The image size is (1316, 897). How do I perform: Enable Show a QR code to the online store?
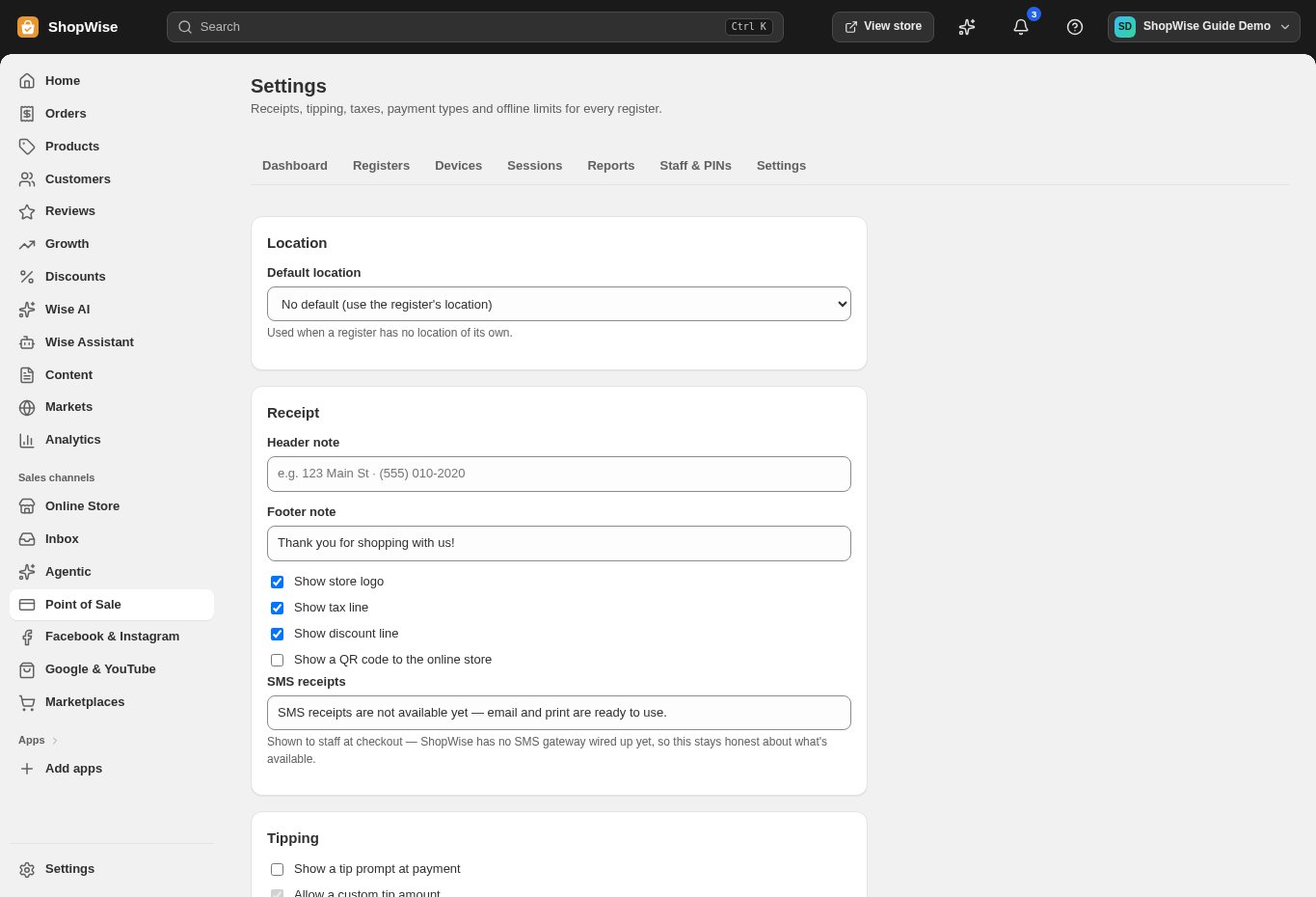pyautogui.click(x=277, y=660)
